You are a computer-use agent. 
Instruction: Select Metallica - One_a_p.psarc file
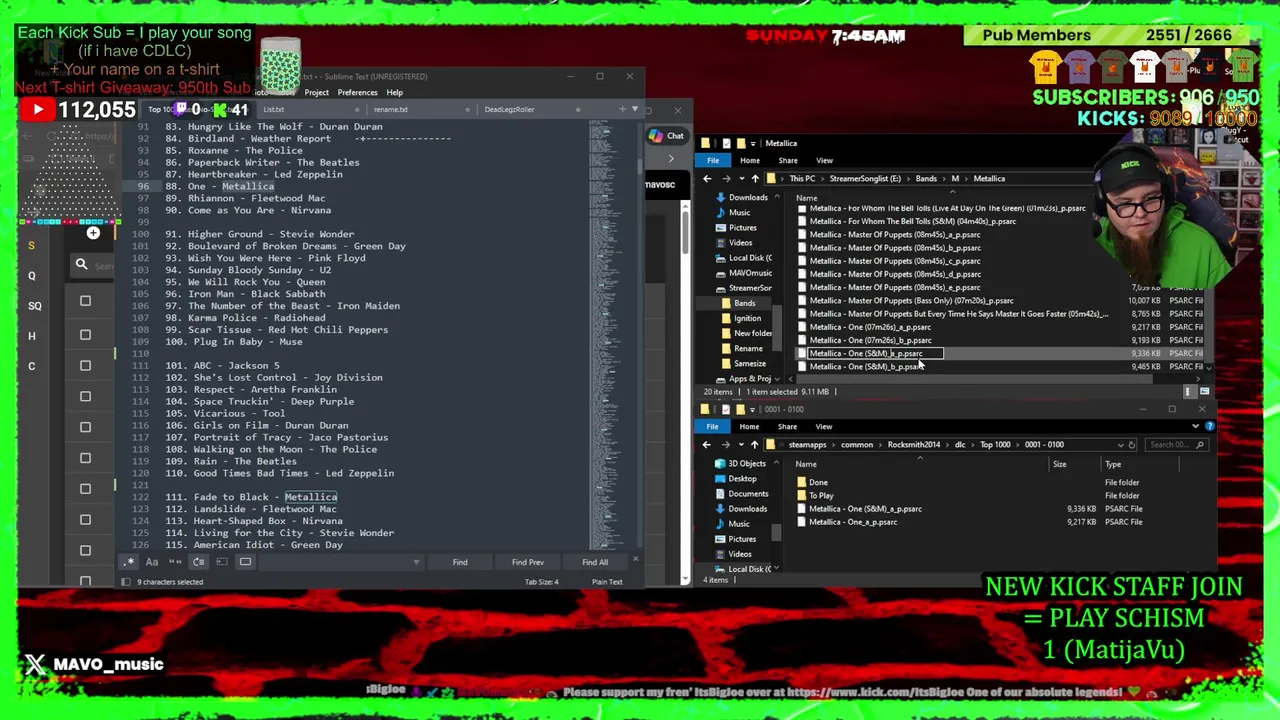853,522
